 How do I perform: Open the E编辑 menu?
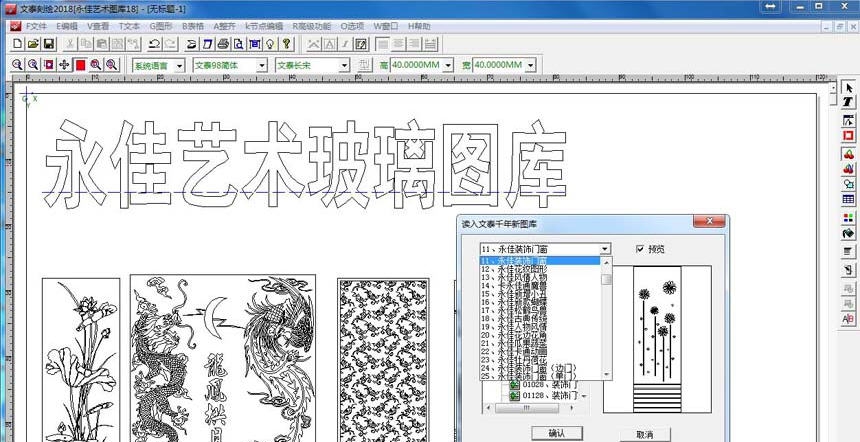(x=67, y=26)
